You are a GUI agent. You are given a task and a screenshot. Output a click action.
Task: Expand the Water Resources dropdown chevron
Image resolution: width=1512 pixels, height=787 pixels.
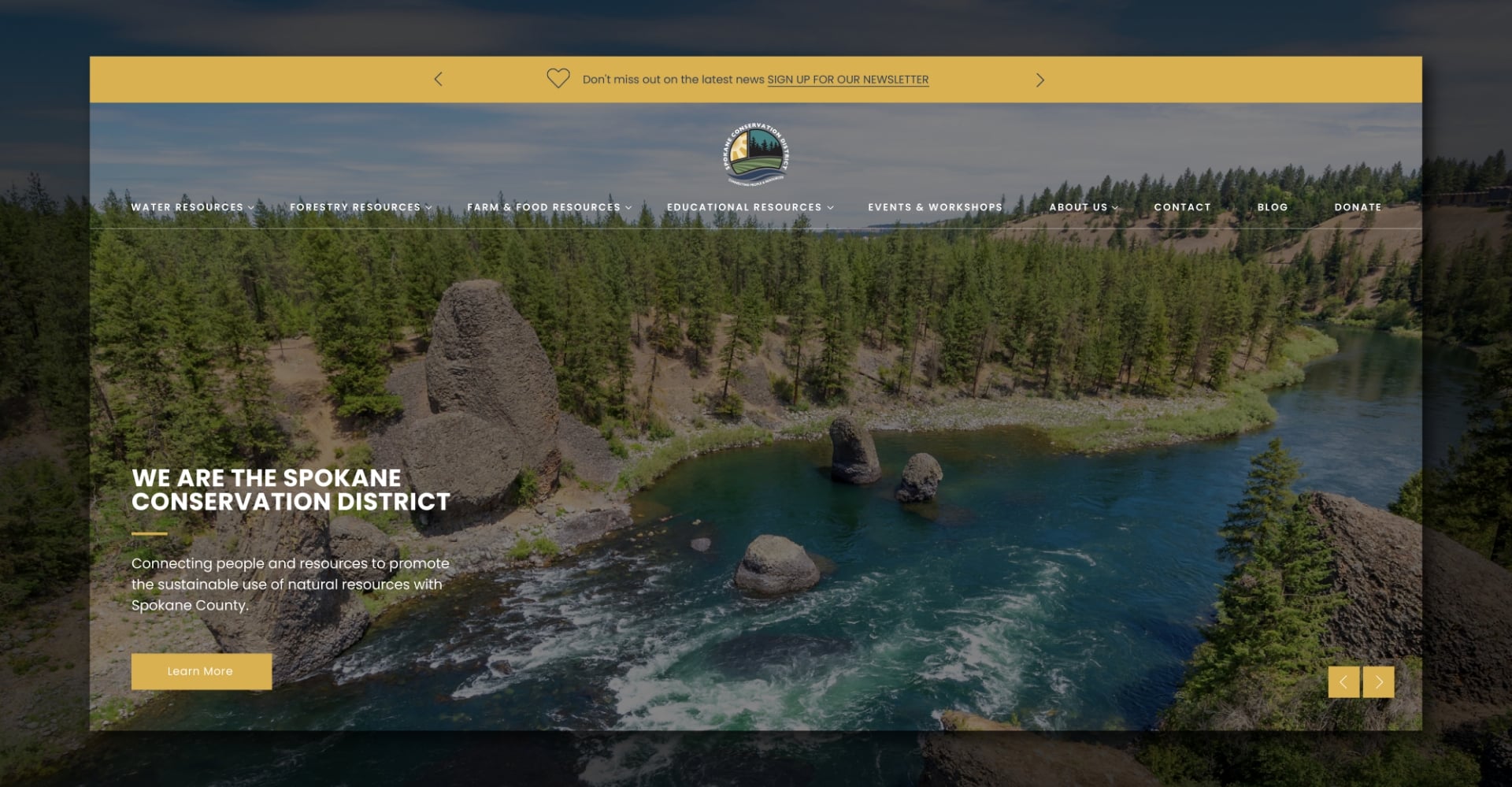251,208
